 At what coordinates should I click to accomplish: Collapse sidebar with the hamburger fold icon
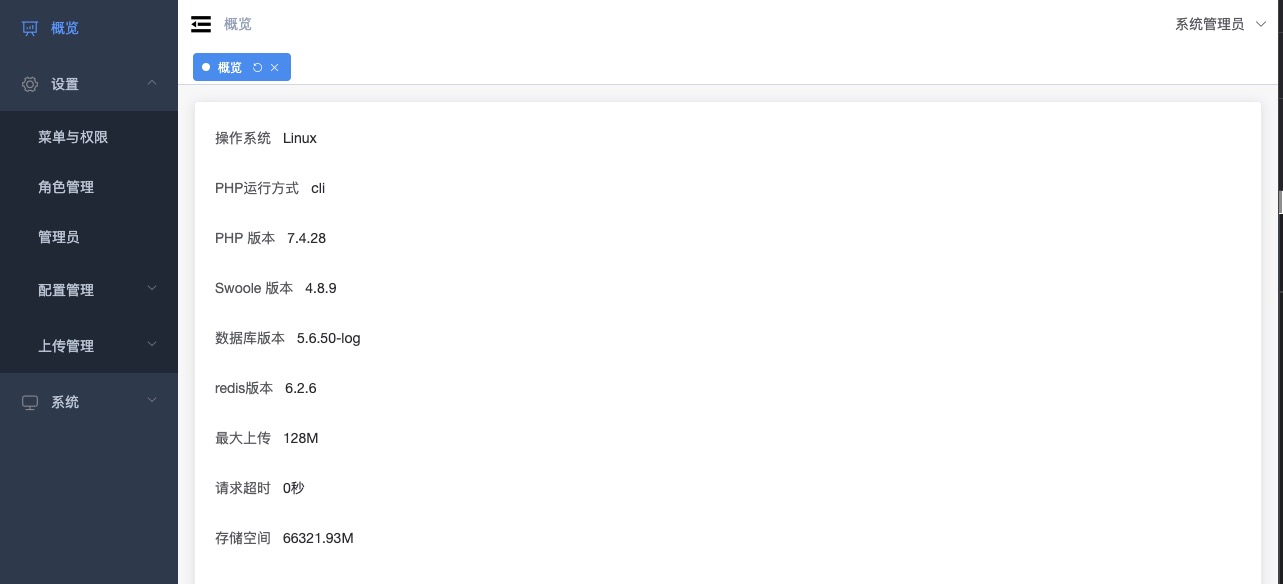(x=201, y=24)
